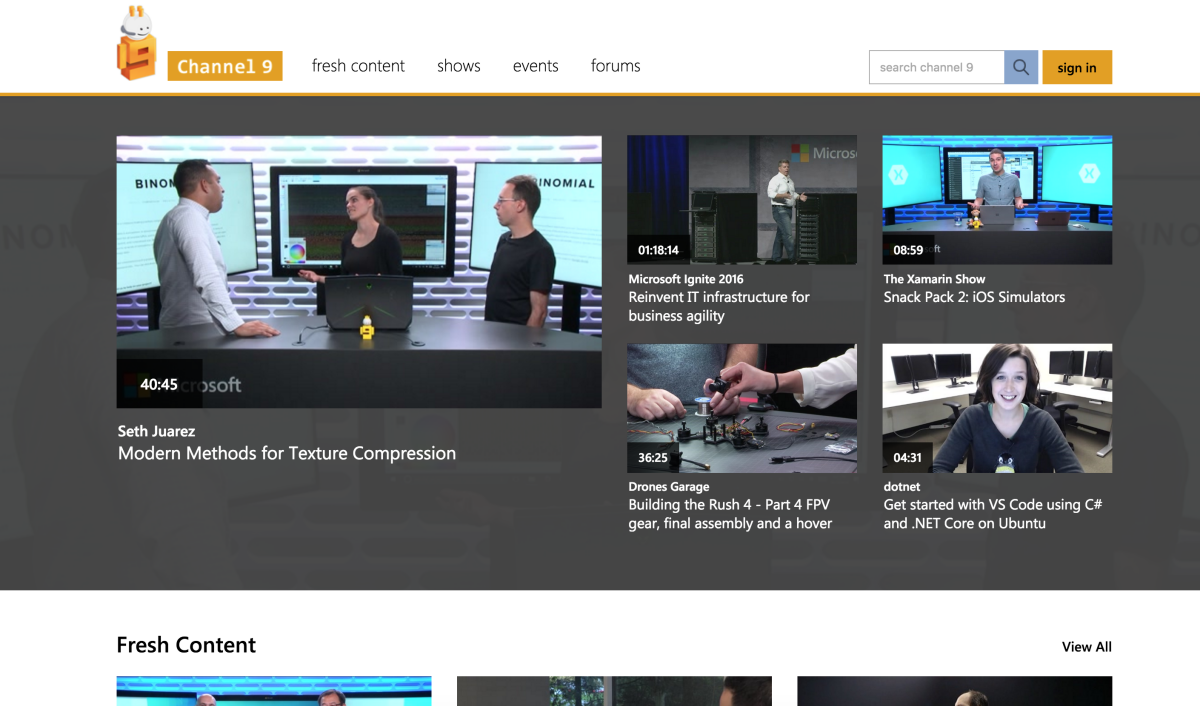Open the events menu item
Viewport: 1200px width, 706px height.
536,66
